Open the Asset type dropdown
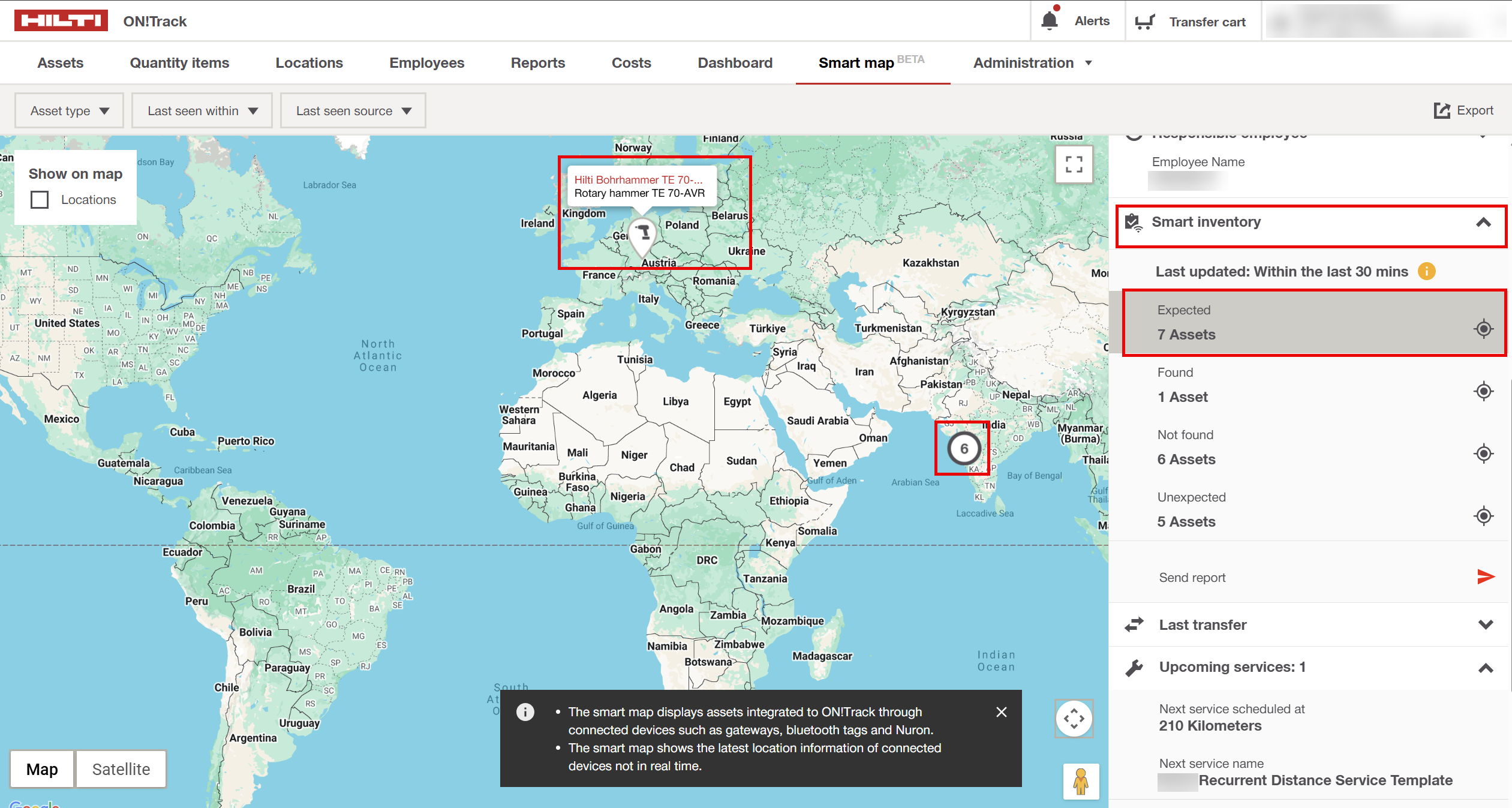This screenshot has height=808, width=1512. 70,110
